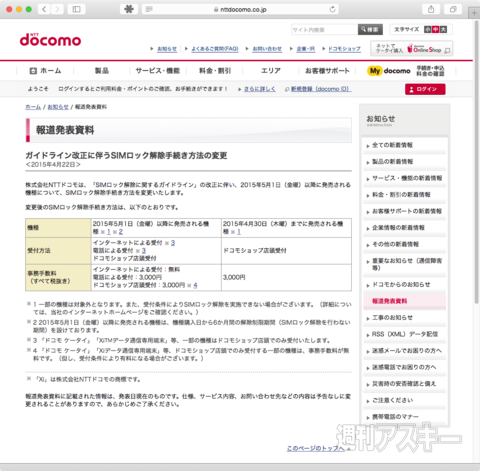This screenshot has height=471, width=480.
Task: Open the よくあるご質問(FAQ) link
Action: tap(215, 49)
